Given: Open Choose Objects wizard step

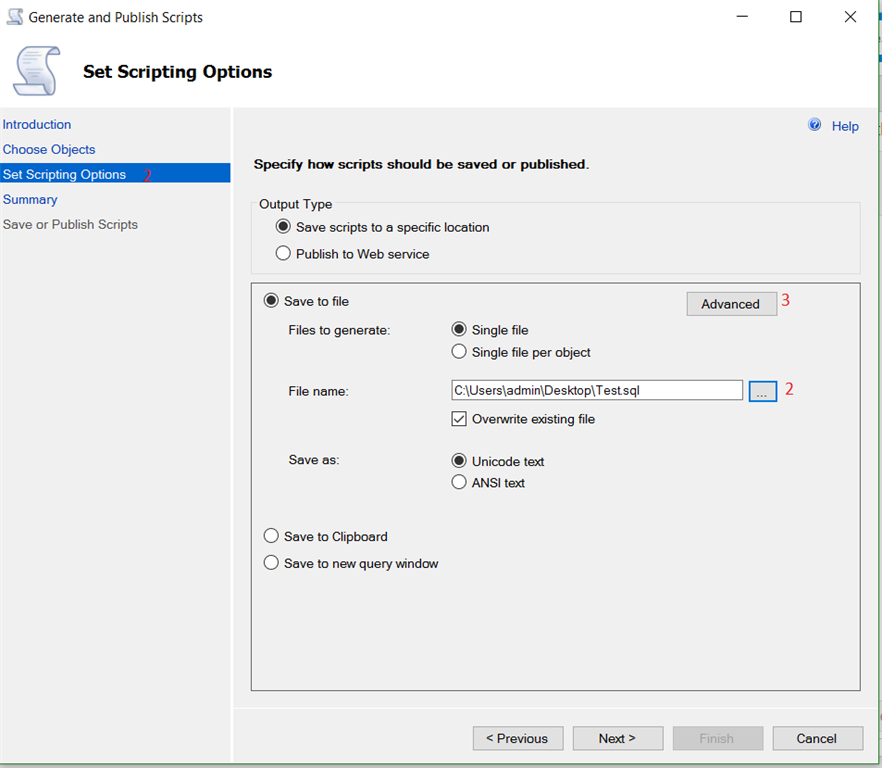Looking at the screenshot, I should click(49, 150).
